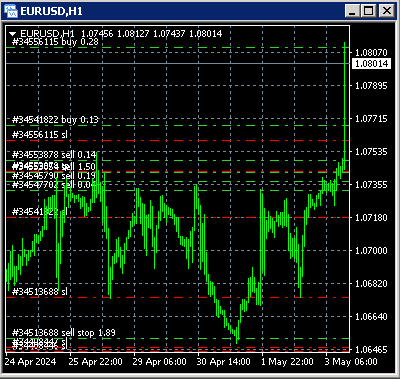Click price scale value 1.06465
Screen dimensions: 400x379
click(371, 350)
